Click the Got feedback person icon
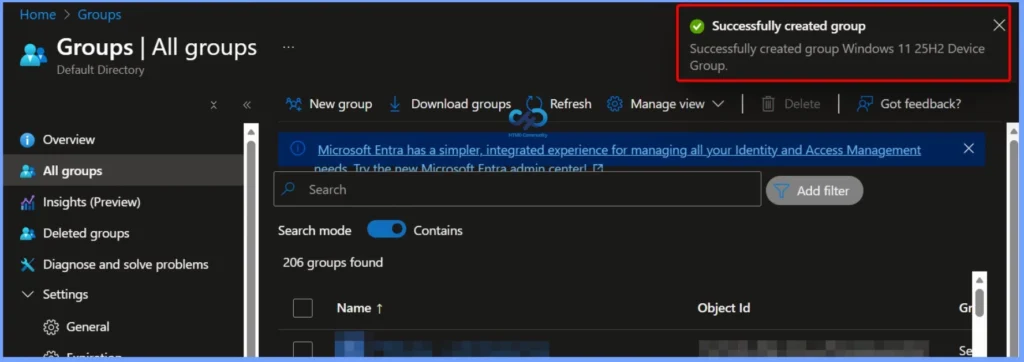 click(865, 104)
